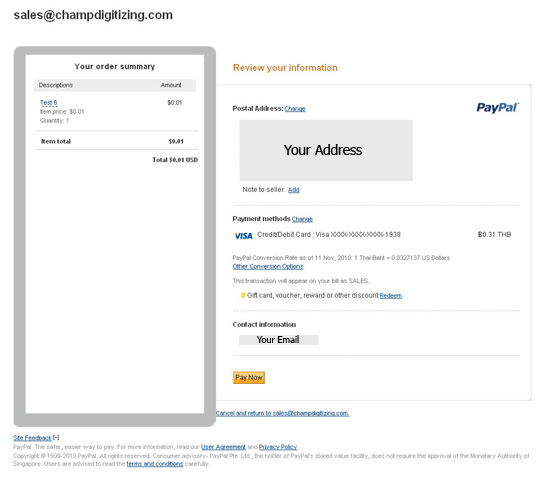Click the VISA card icon
The height and width of the screenshot is (480, 550).
pos(243,236)
